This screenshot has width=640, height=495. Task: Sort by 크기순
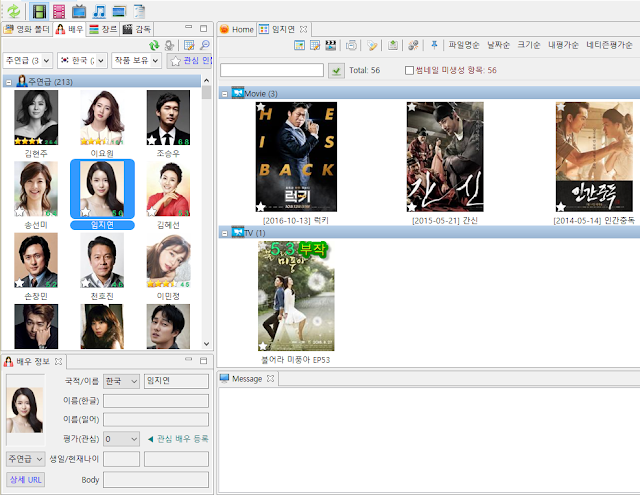click(529, 45)
